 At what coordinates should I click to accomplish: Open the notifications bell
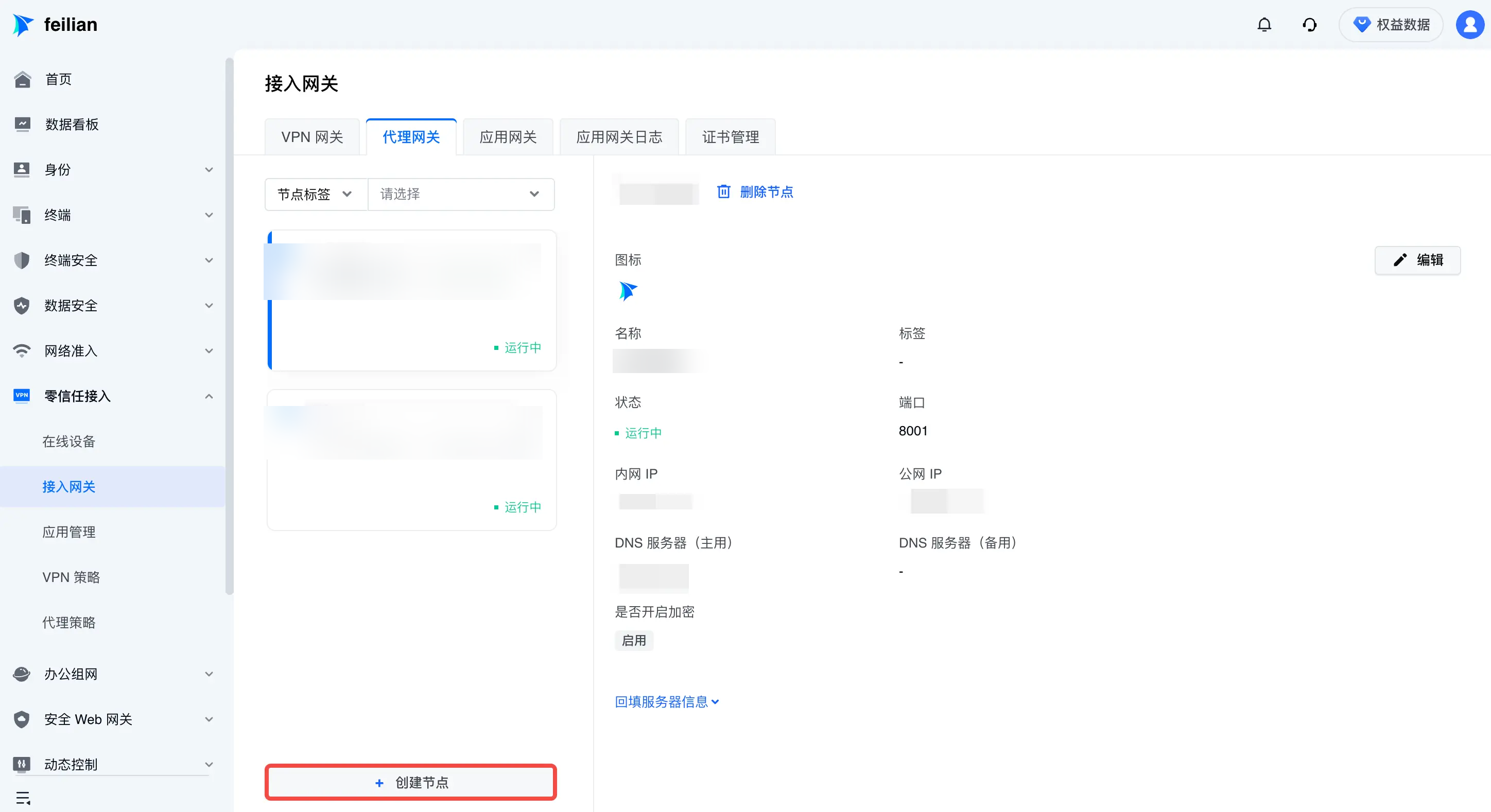point(1264,25)
